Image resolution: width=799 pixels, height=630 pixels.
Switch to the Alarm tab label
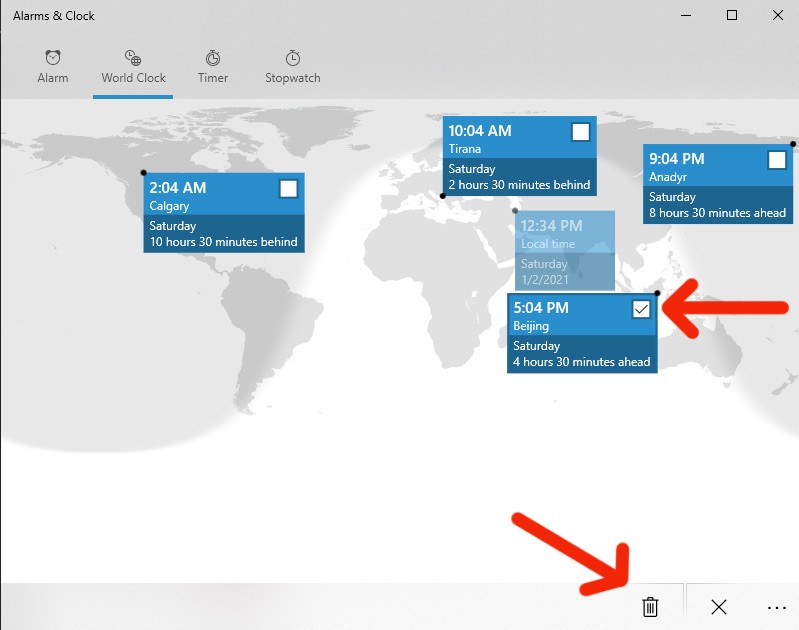[52, 78]
